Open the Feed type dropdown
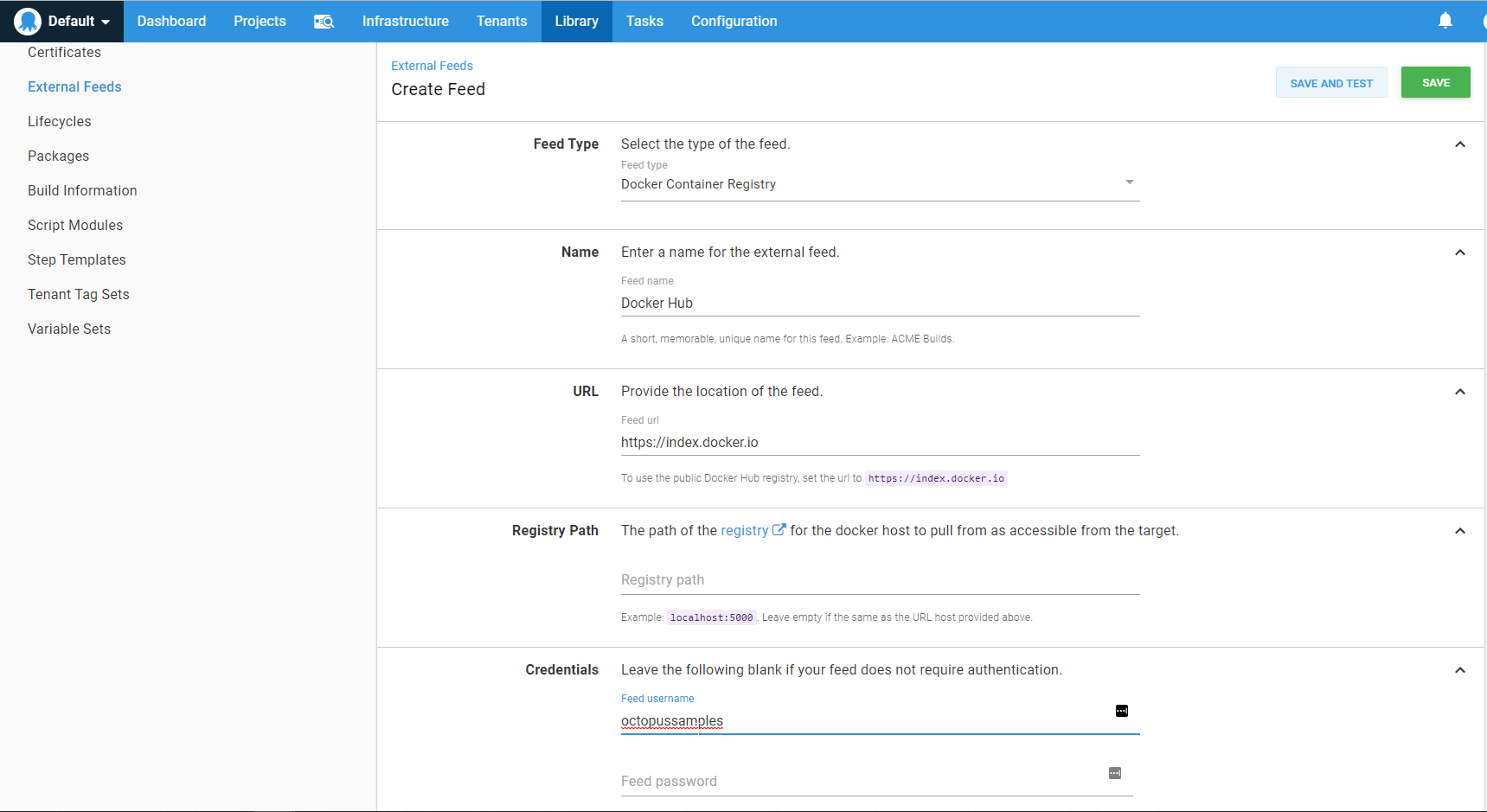The image size is (1487, 812). click(880, 184)
